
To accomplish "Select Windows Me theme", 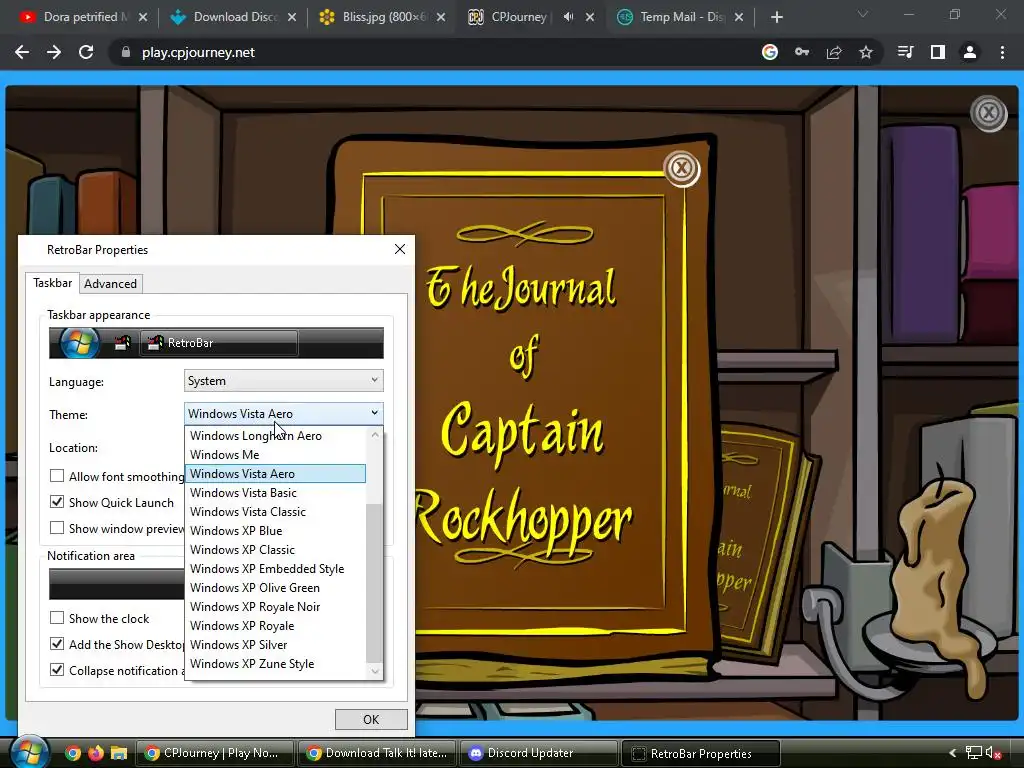I will click(x=275, y=455).
